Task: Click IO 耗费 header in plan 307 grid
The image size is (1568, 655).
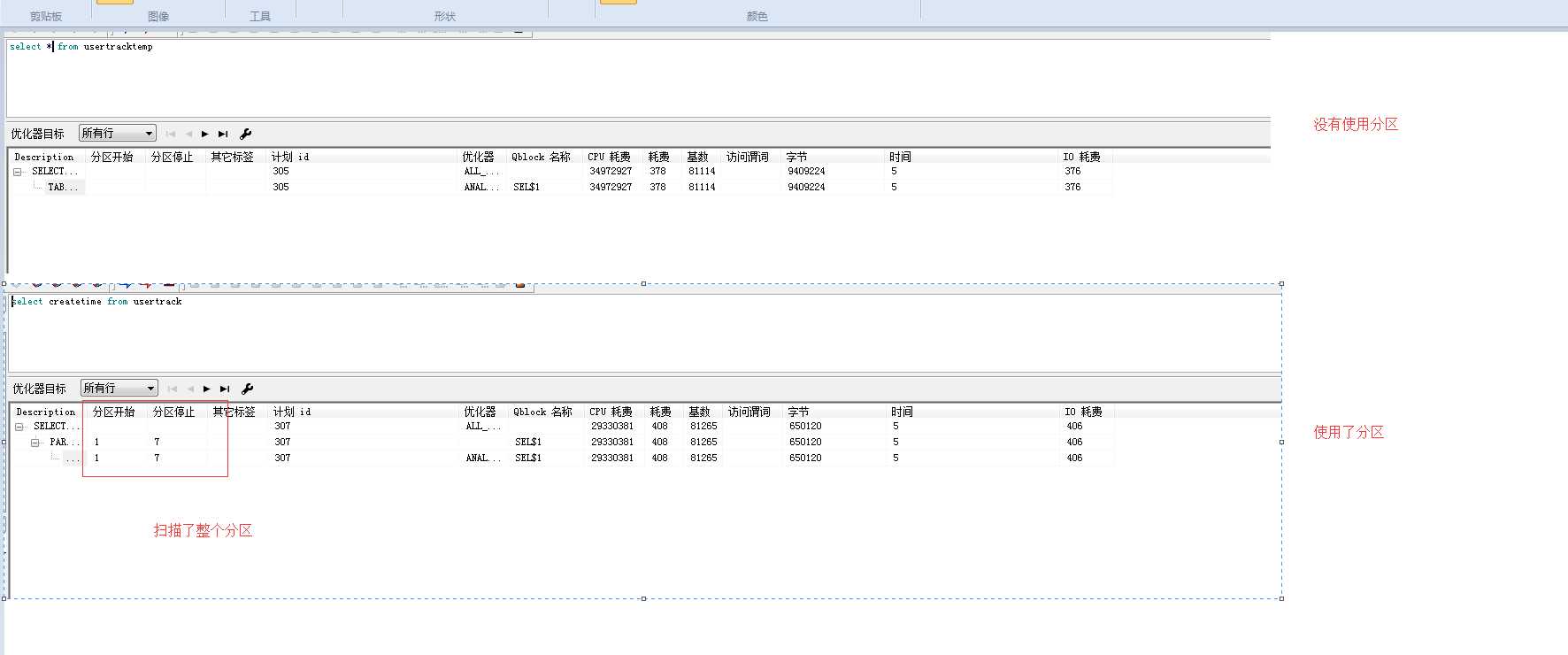Action: click(1083, 412)
